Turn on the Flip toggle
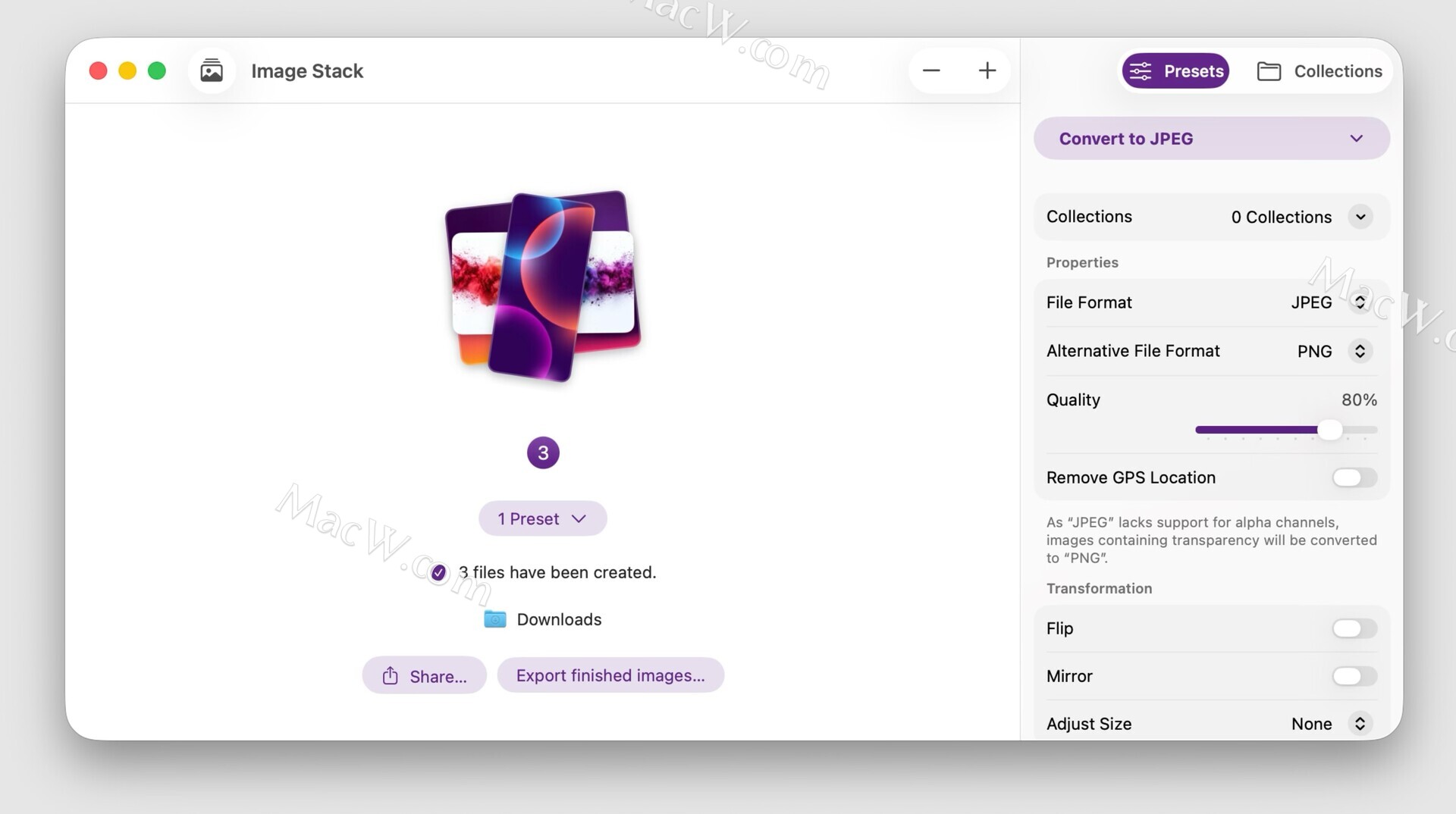 coord(1354,628)
